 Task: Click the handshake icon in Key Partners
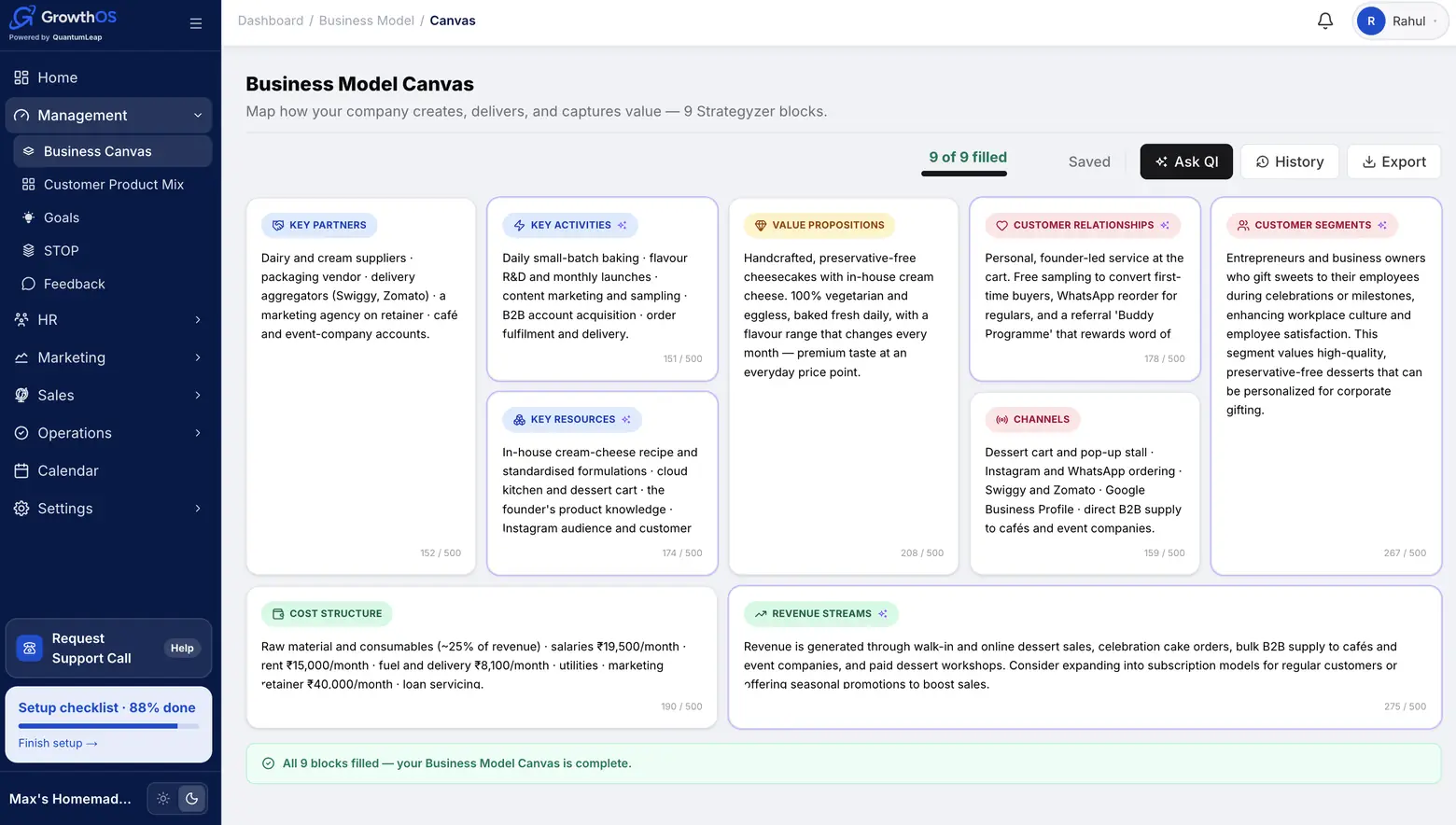pos(278,225)
